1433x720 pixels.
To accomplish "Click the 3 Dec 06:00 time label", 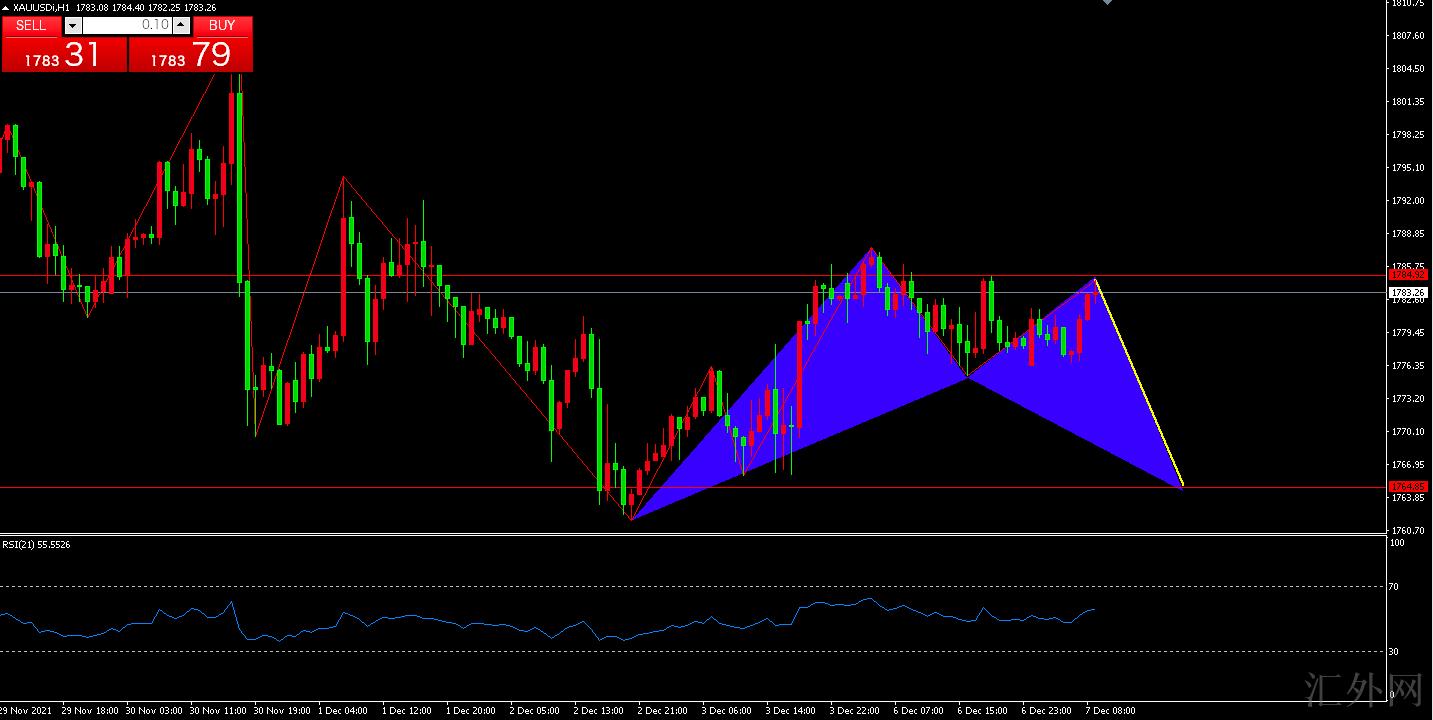I will (x=729, y=711).
